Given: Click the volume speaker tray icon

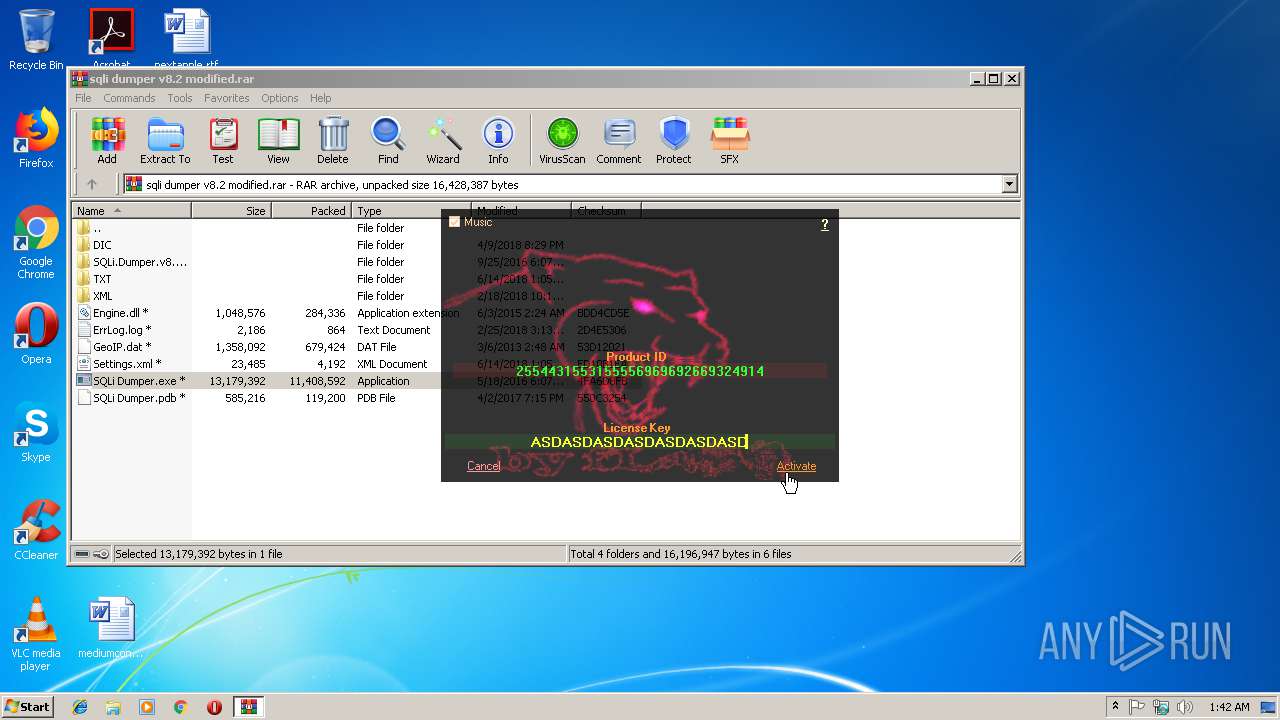Looking at the screenshot, I should point(1185,707).
